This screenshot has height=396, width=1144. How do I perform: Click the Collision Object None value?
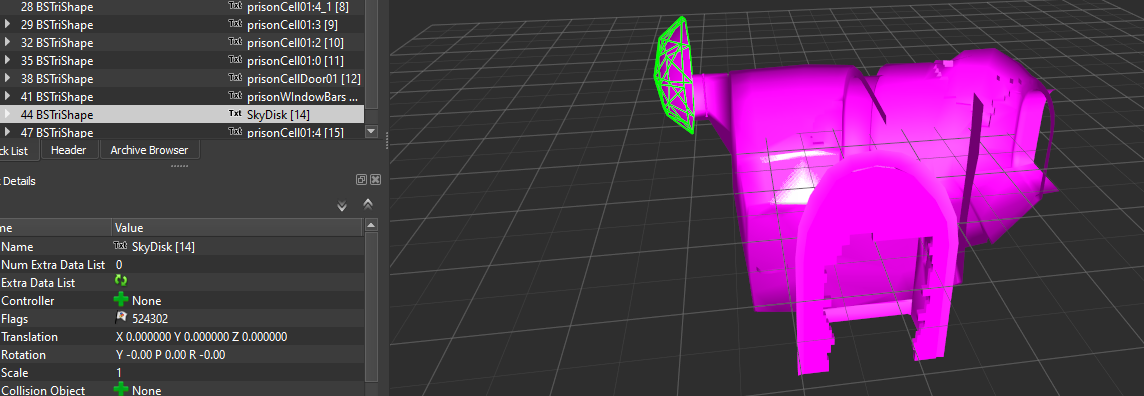147,390
